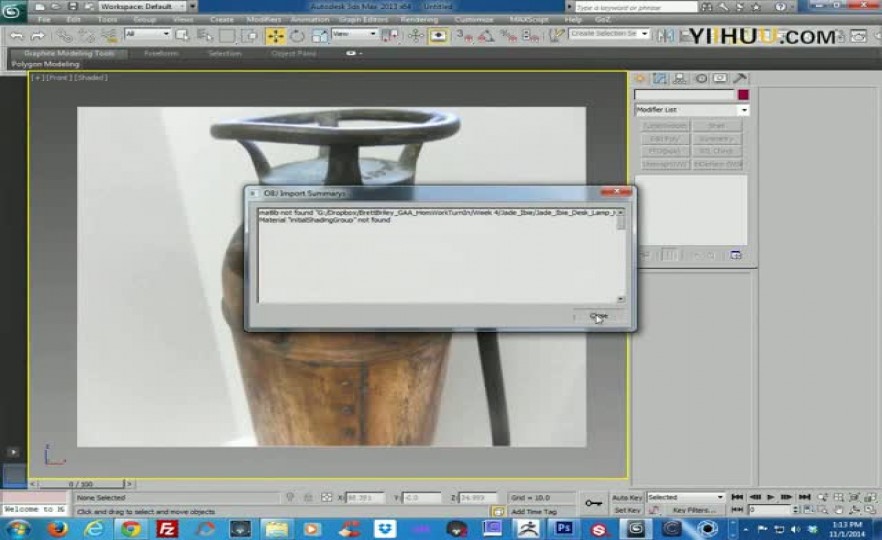Open the GoZ menu
This screenshot has height=540, width=882.
[x=602, y=19]
